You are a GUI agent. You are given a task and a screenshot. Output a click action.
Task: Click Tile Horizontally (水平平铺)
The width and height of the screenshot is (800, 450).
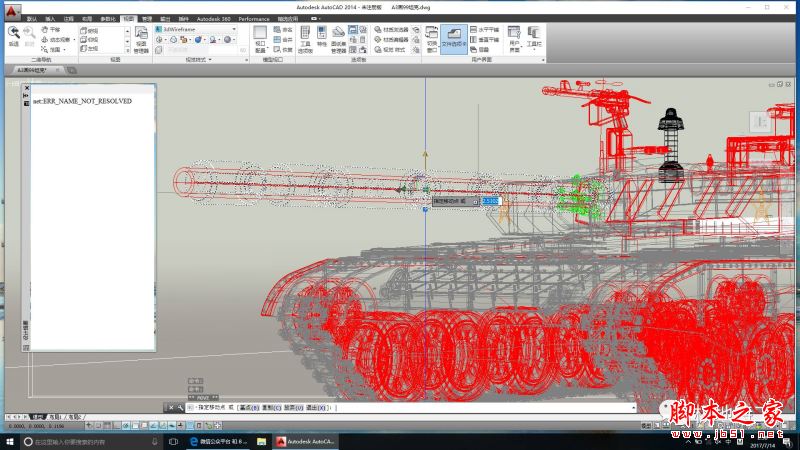(485, 30)
